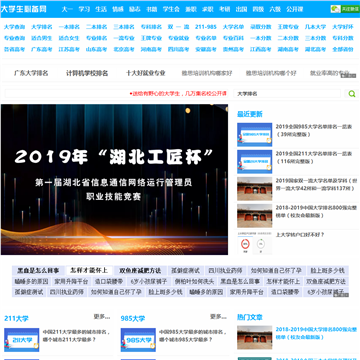
Task: Click the thumbnail beside 2019全国211大学名单 article
Action: [x=254, y=162]
